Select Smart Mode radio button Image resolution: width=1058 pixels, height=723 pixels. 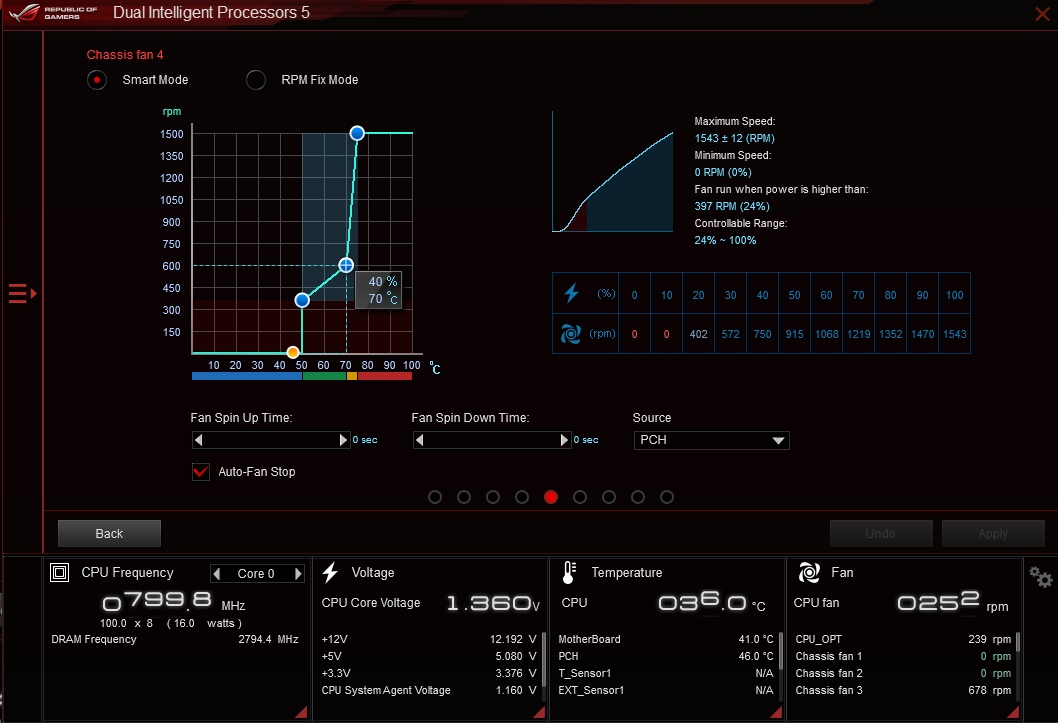[97, 80]
